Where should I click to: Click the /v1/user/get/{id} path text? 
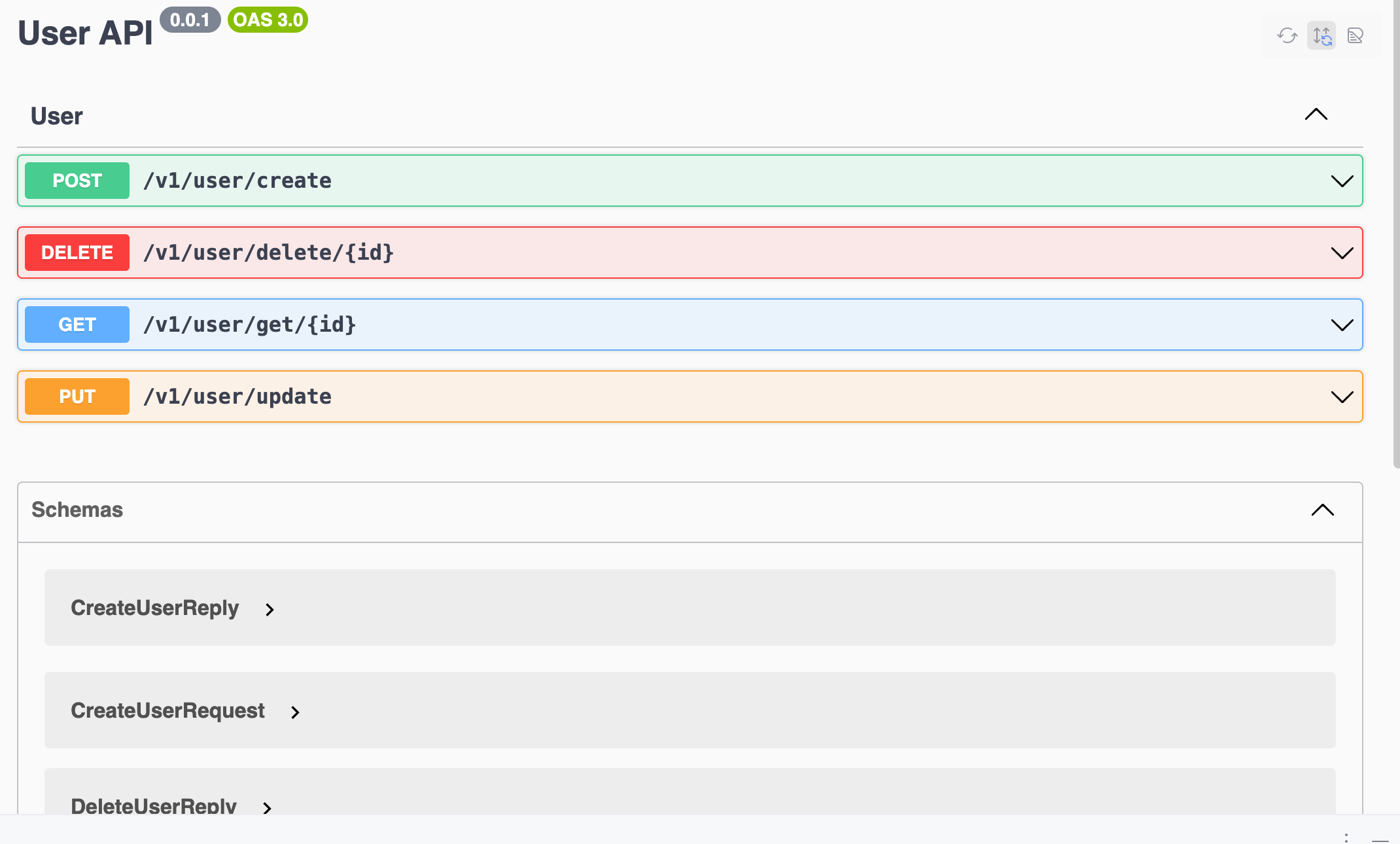pos(249,325)
